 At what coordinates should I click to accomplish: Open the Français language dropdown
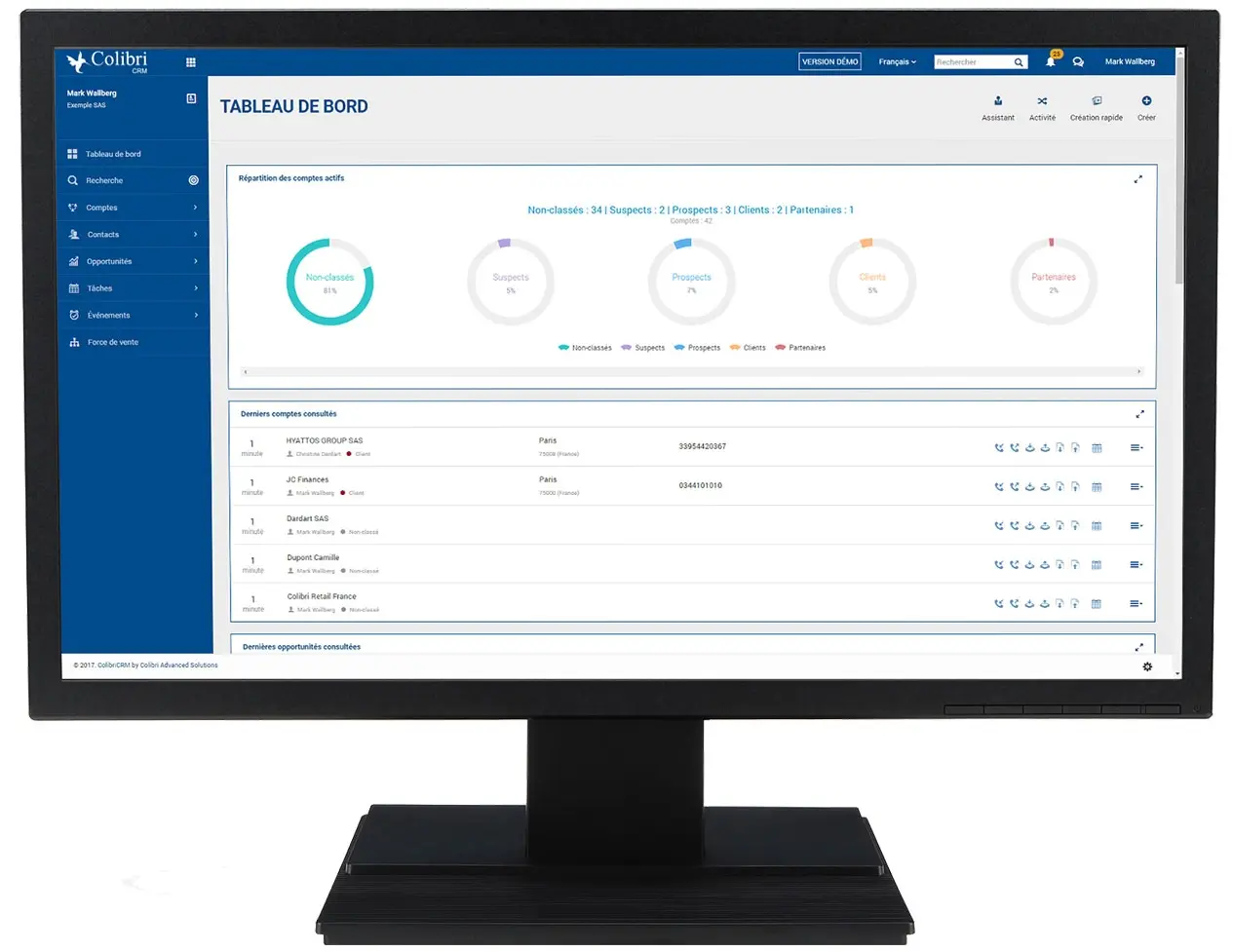click(897, 62)
